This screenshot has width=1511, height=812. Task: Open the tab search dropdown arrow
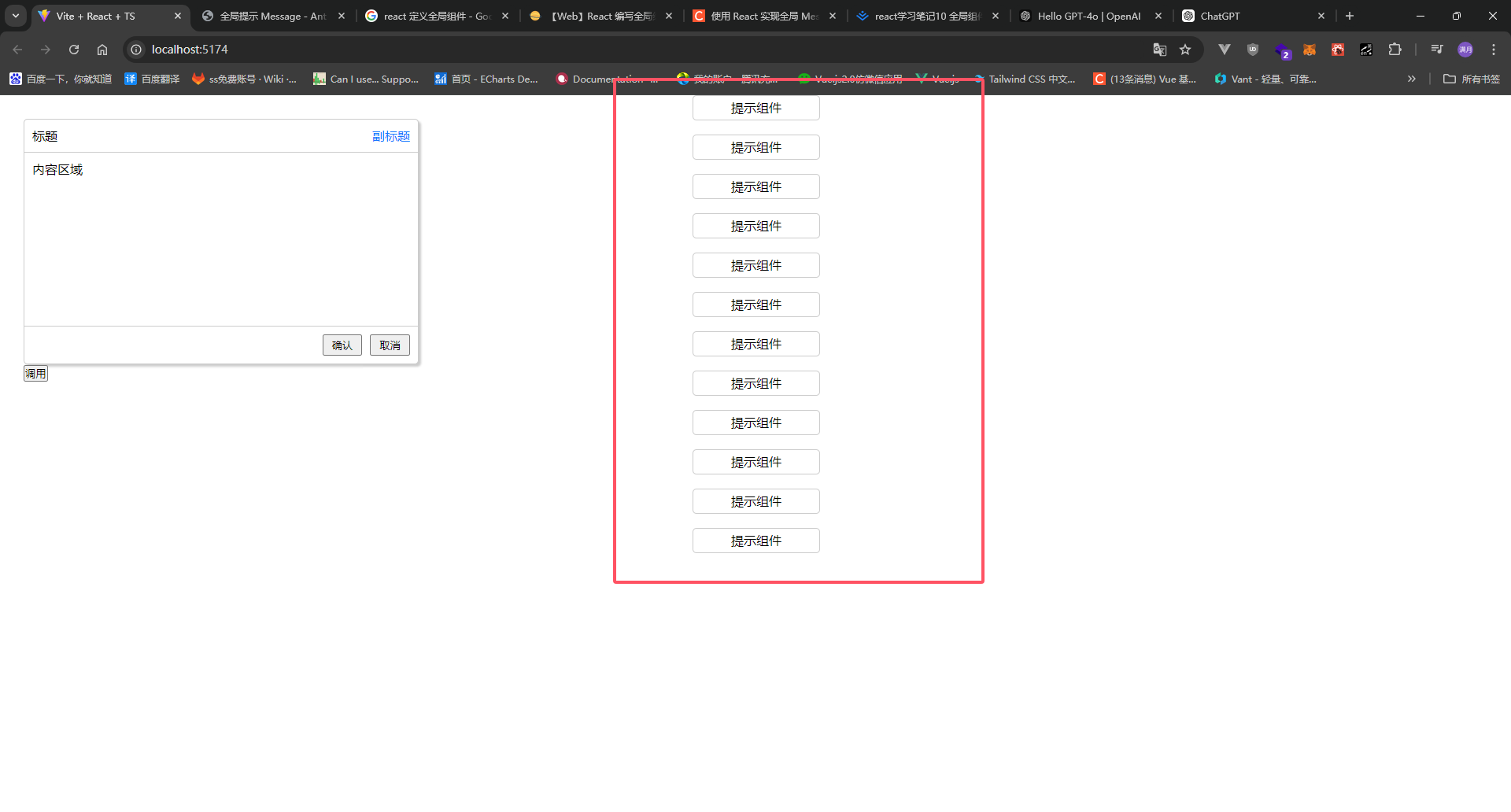pos(16,16)
